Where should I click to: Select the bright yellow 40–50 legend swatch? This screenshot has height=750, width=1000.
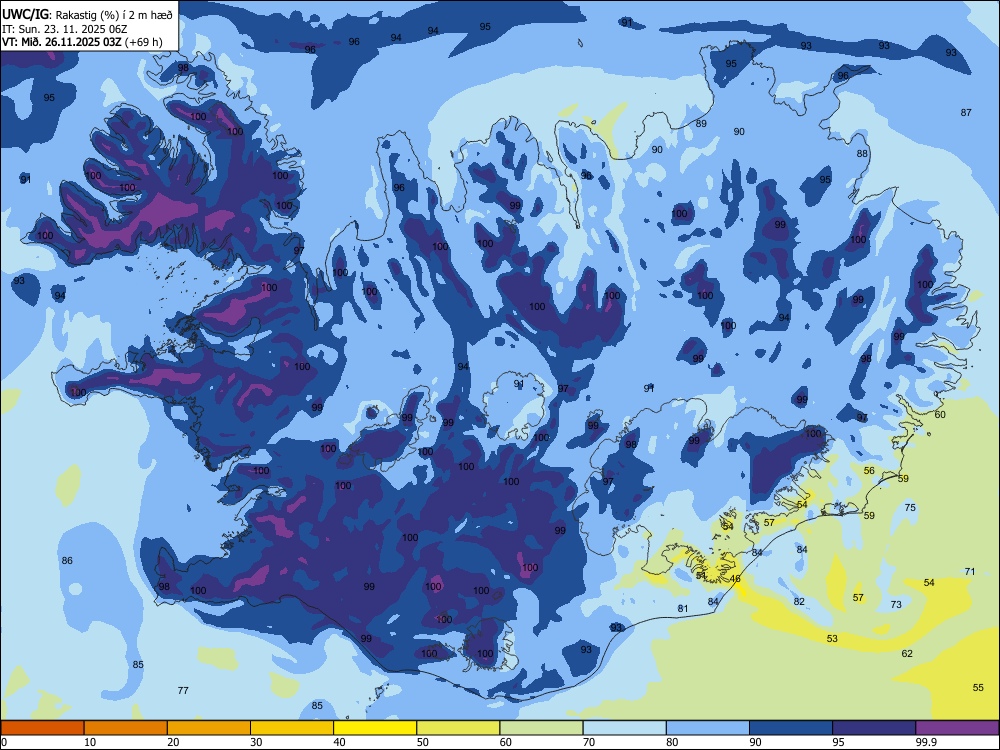(375, 728)
